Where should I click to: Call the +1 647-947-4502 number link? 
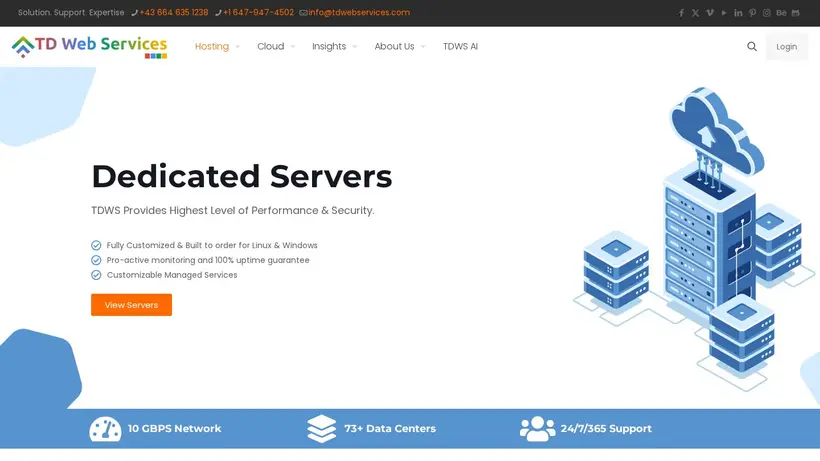pyautogui.click(x=258, y=13)
